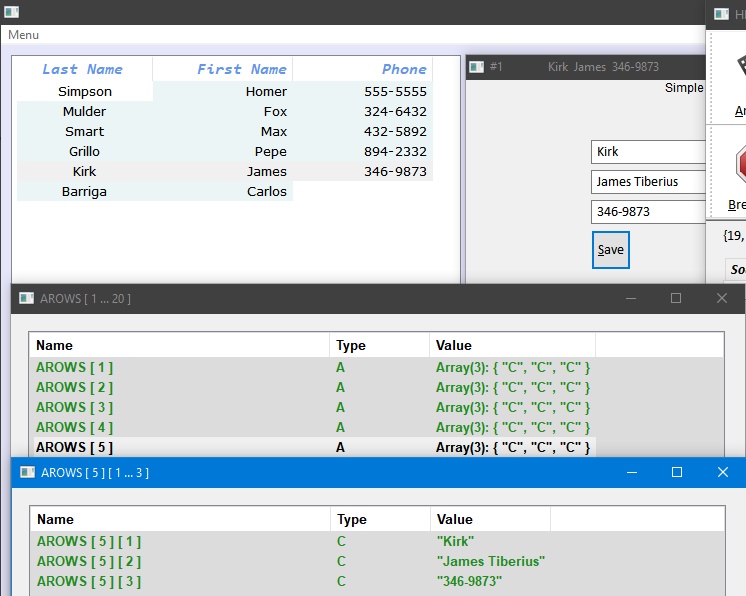The width and height of the screenshot is (746, 596).
Task: Select the Mulder last name cell
Action: pos(85,111)
